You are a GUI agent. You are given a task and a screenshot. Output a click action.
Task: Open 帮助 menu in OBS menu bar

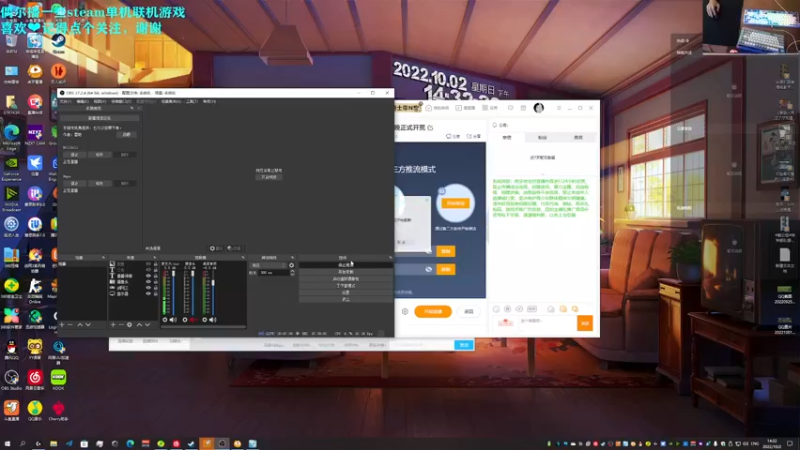point(209,101)
